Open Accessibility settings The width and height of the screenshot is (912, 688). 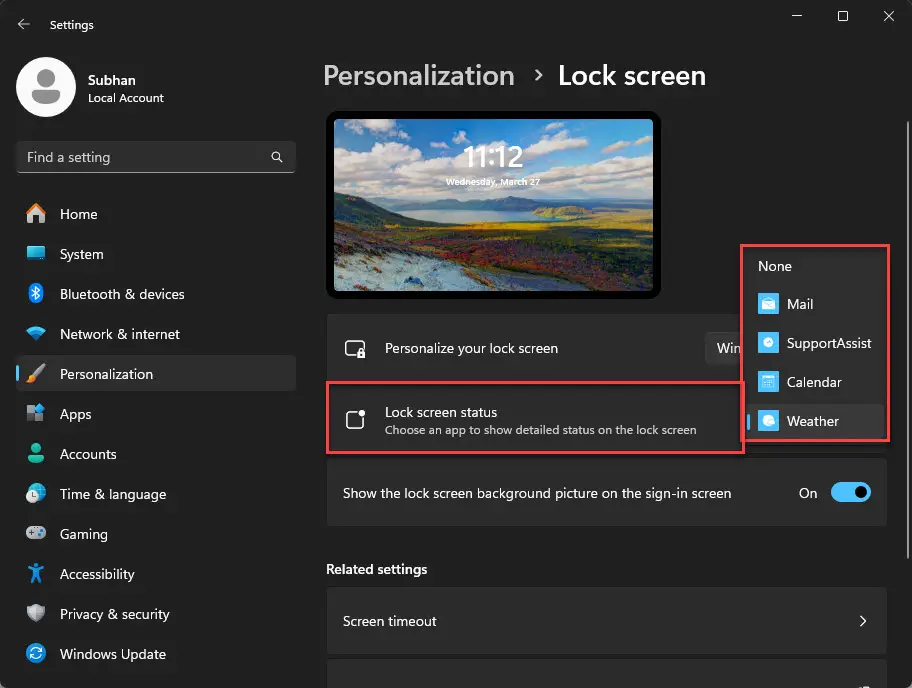[x=156, y=573]
